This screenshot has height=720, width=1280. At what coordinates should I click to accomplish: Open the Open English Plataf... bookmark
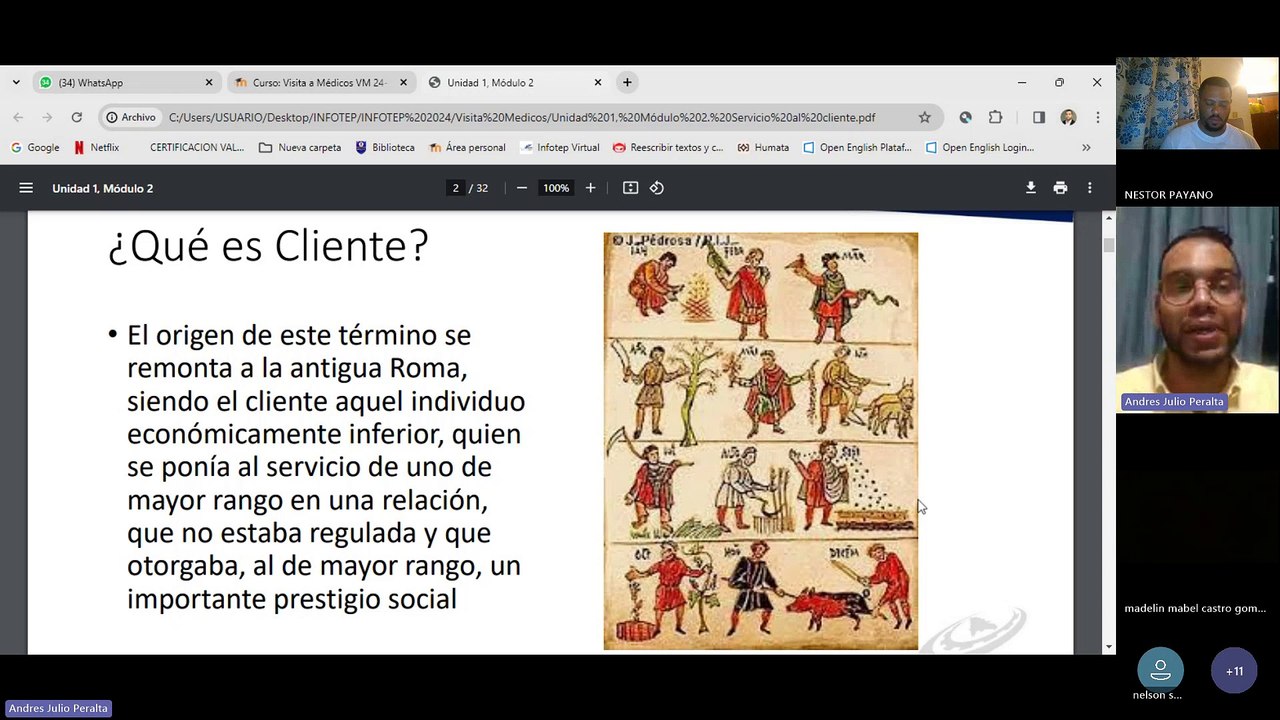click(857, 147)
